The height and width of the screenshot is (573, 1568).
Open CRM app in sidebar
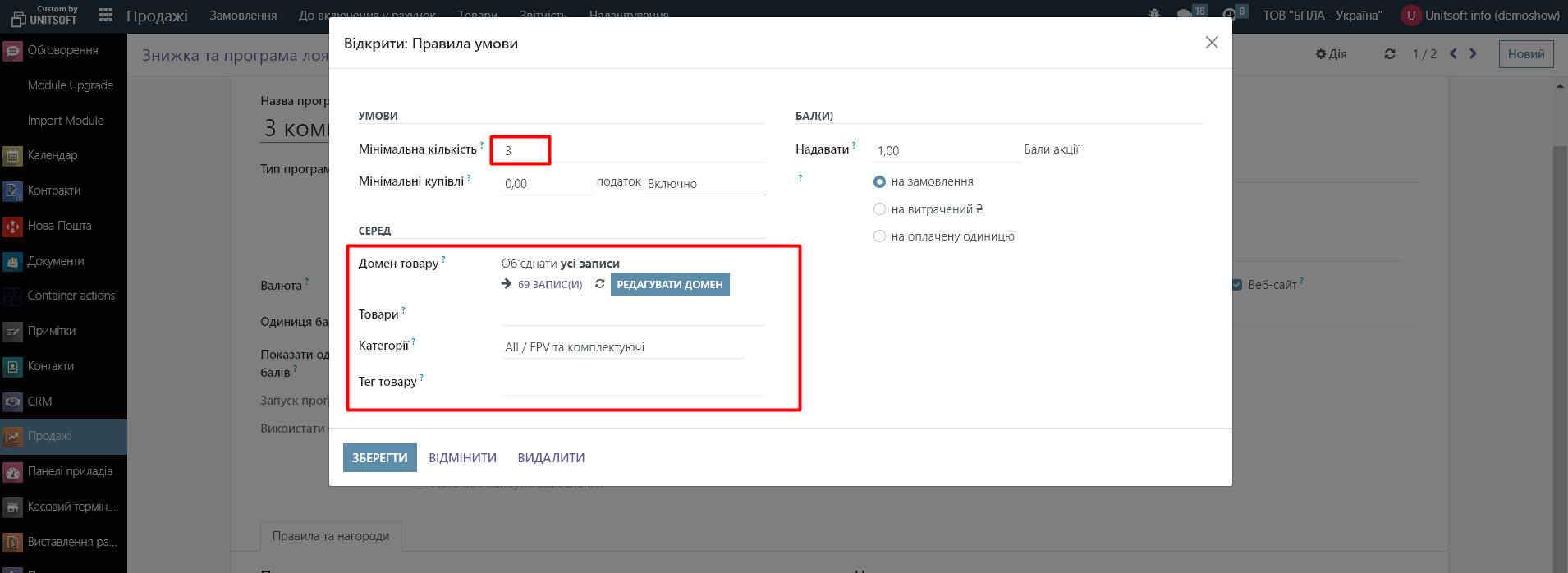click(39, 401)
